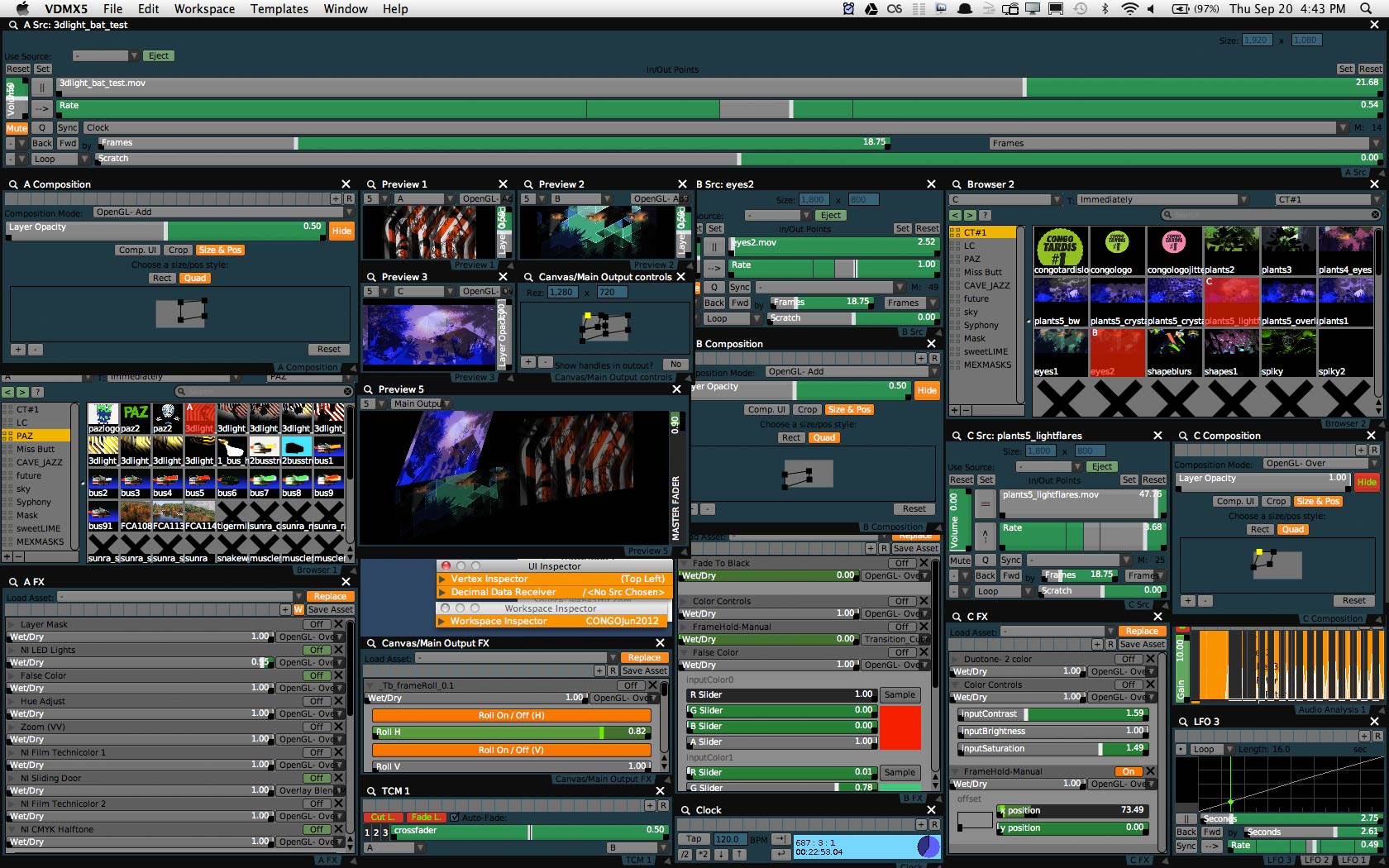Click the Cut L. button in TCM 1

[383, 817]
